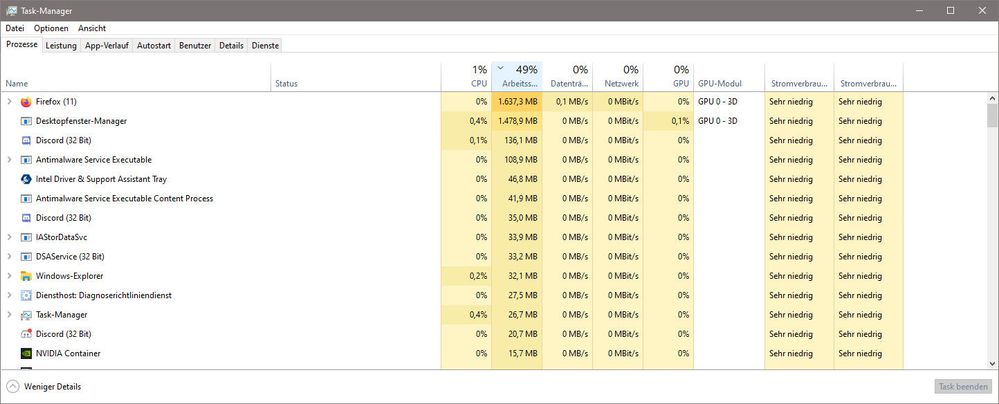Click the vertical scrollbar thumb
The height and width of the screenshot is (404, 999).
point(992,117)
